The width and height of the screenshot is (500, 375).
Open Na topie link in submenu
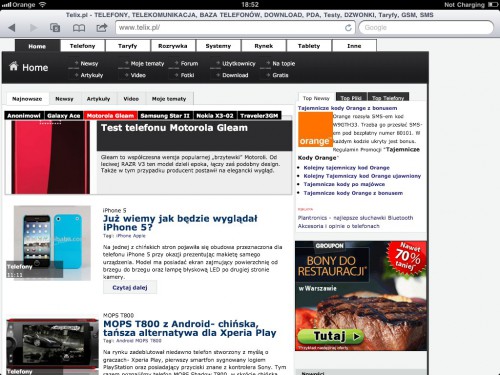[284, 63]
